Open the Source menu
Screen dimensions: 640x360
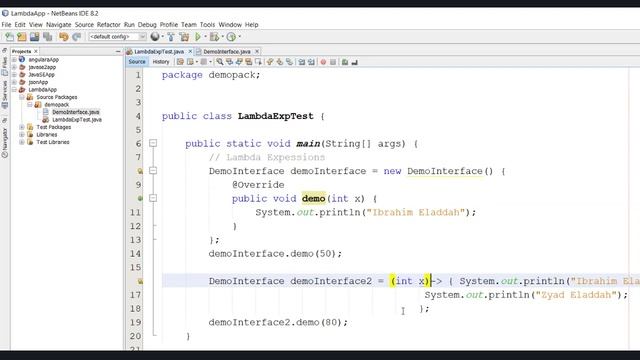coord(84,24)
